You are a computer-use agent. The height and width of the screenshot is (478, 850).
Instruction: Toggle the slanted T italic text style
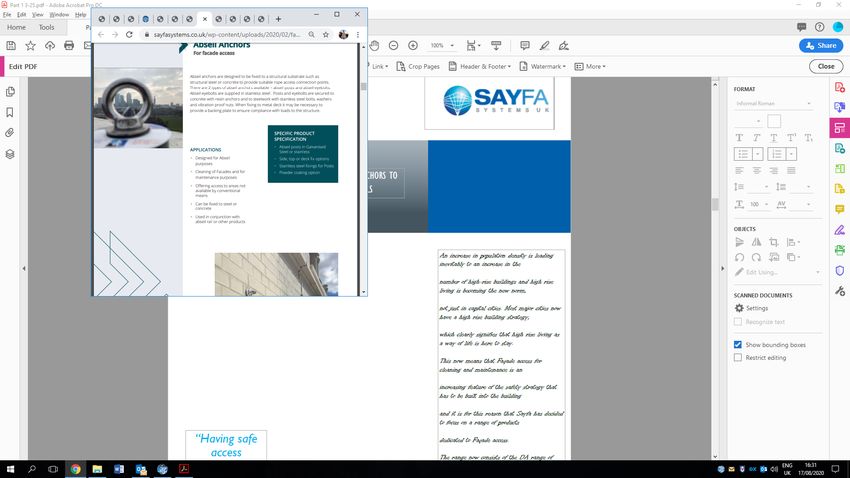pos(756,138)
